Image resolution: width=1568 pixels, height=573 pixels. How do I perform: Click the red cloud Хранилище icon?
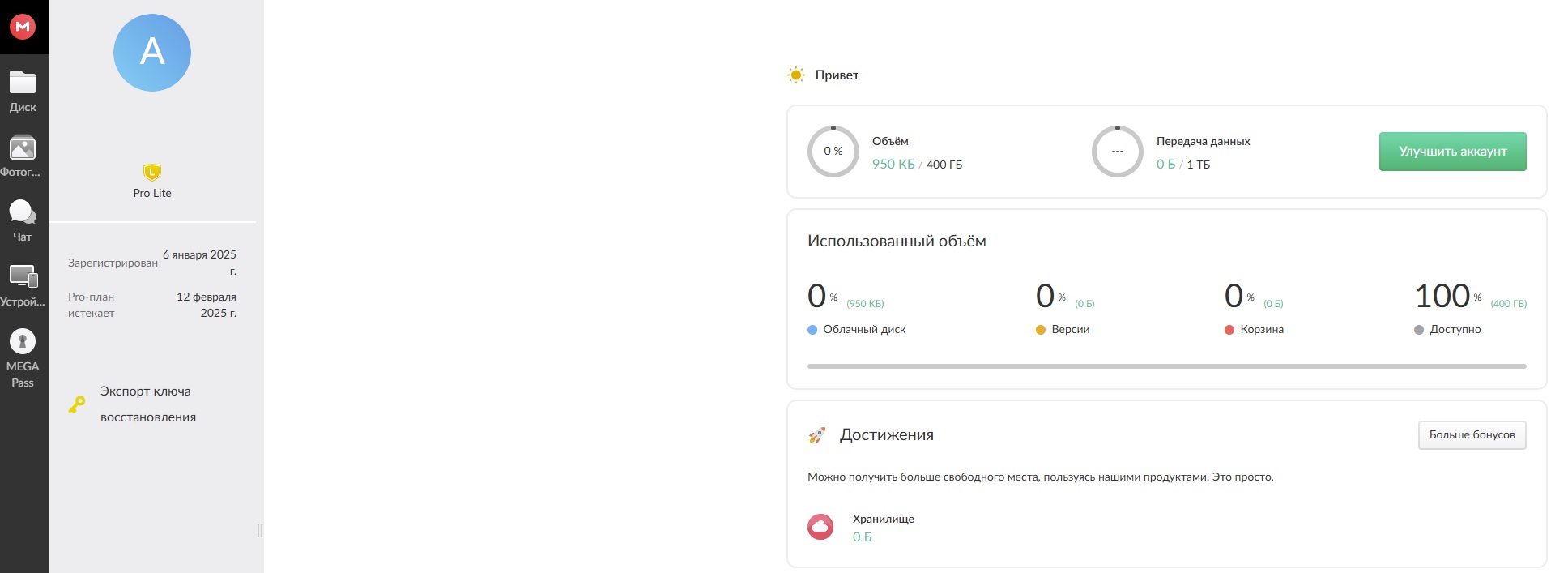[820, 527]
